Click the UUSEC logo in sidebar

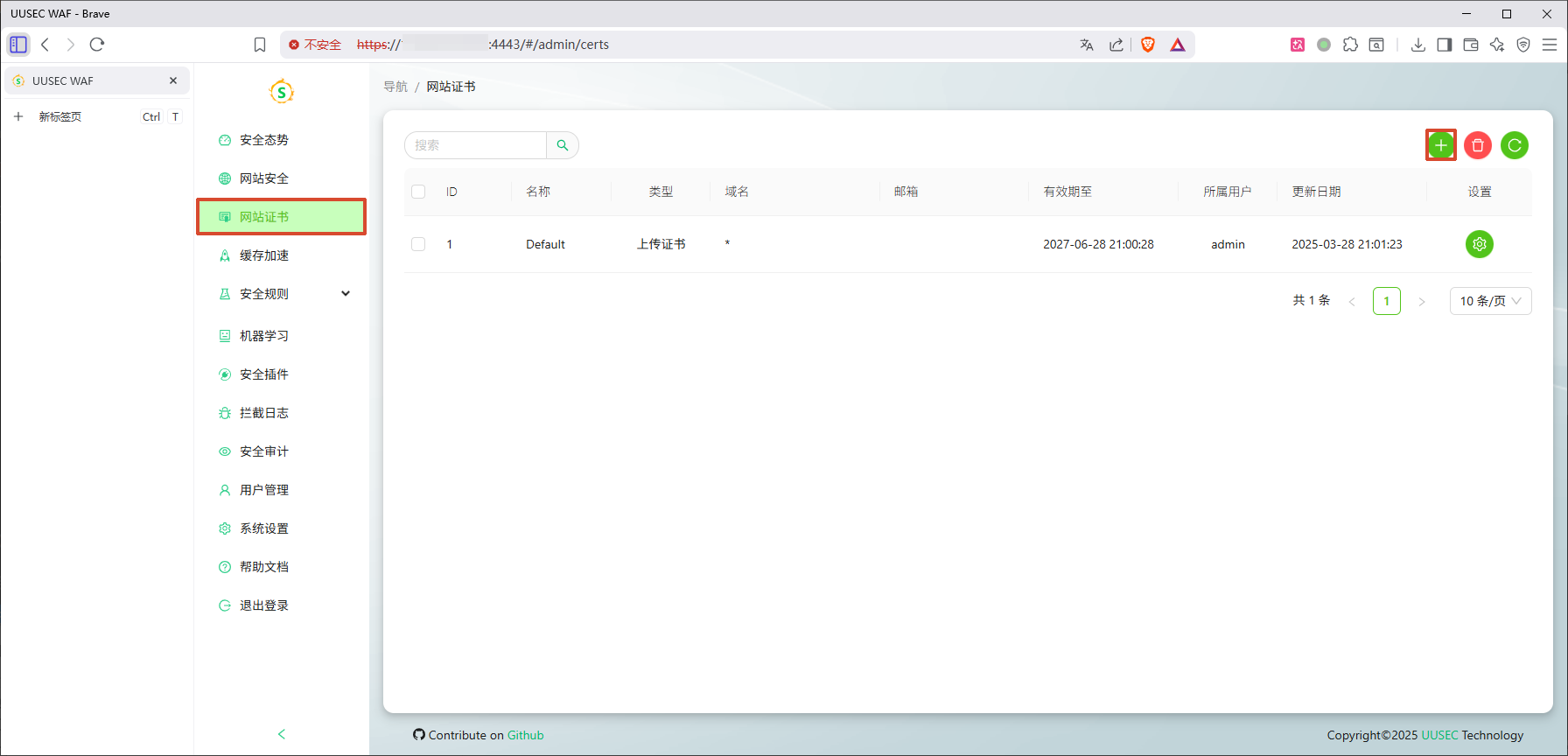pyautogui.click(x=281, y=91)
